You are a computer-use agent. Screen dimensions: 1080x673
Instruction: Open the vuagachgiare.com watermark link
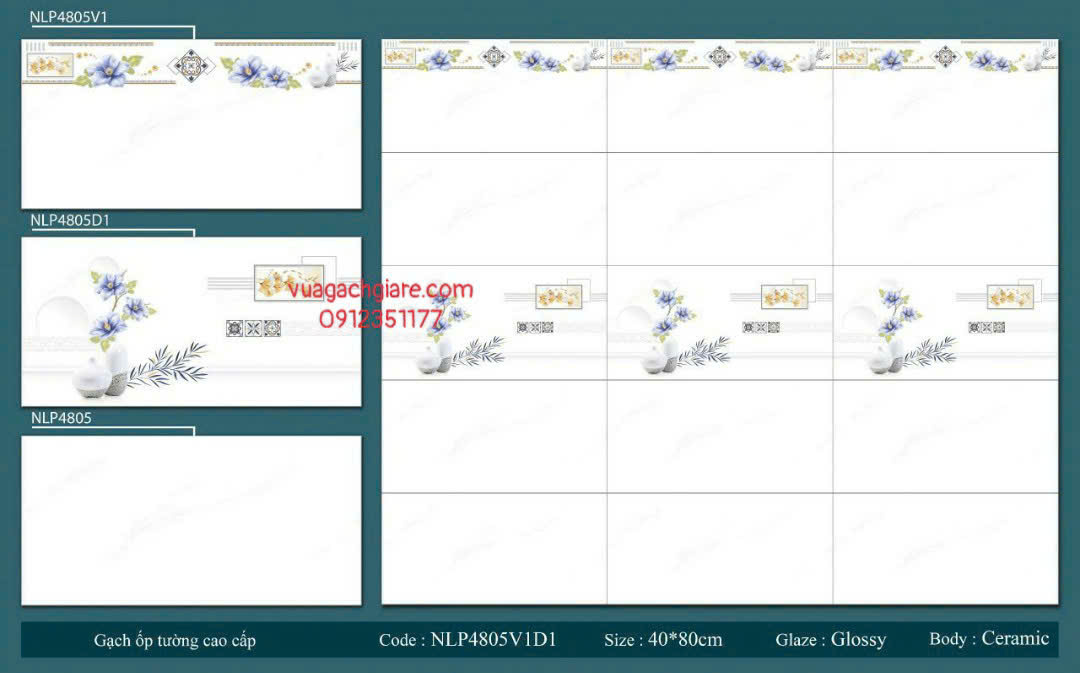pyautogui.click(x=380, y=290)
